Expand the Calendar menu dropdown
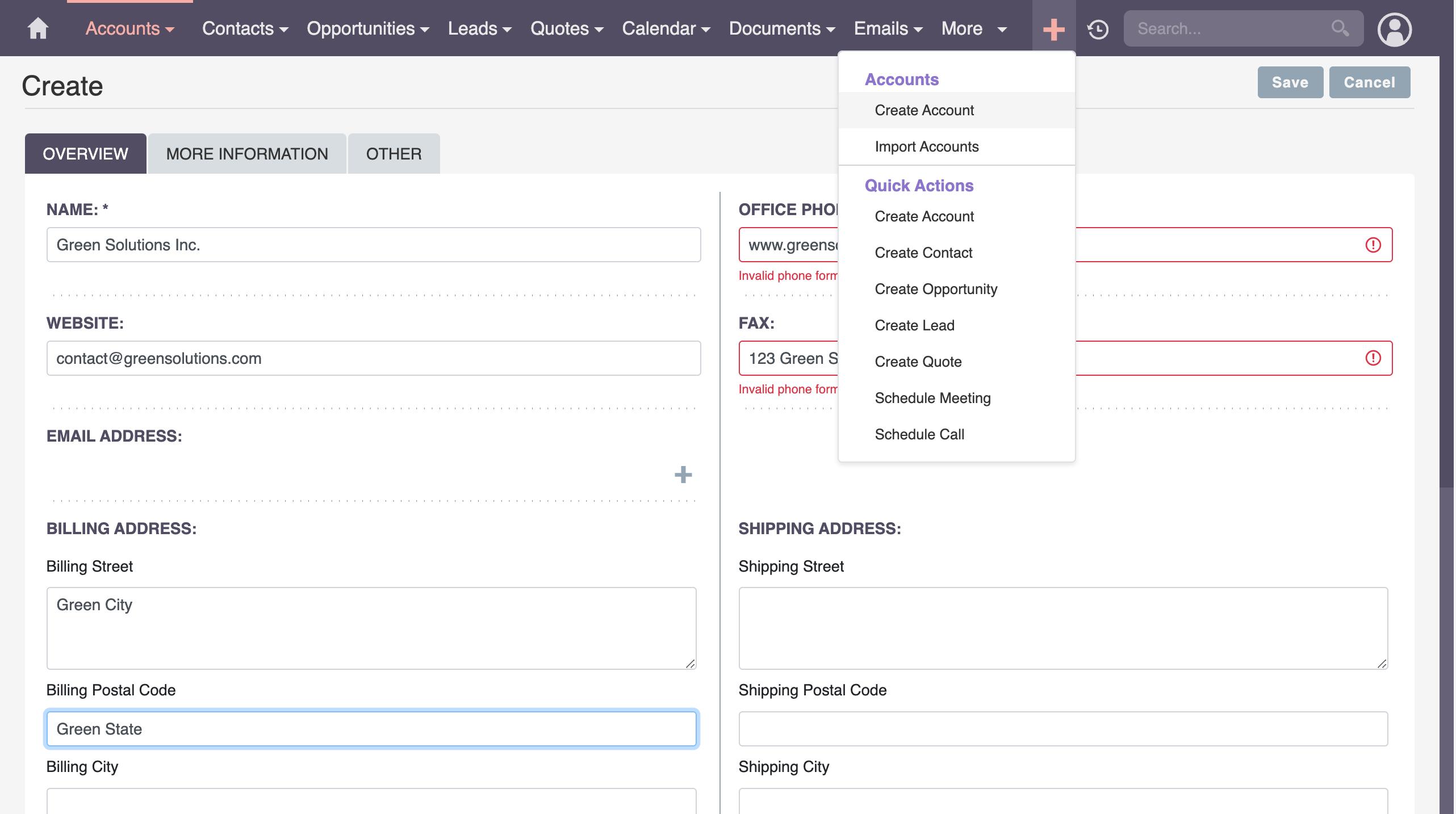Image resolution: width=1456 pixels, height=814 pixels. tap(666, 28)
